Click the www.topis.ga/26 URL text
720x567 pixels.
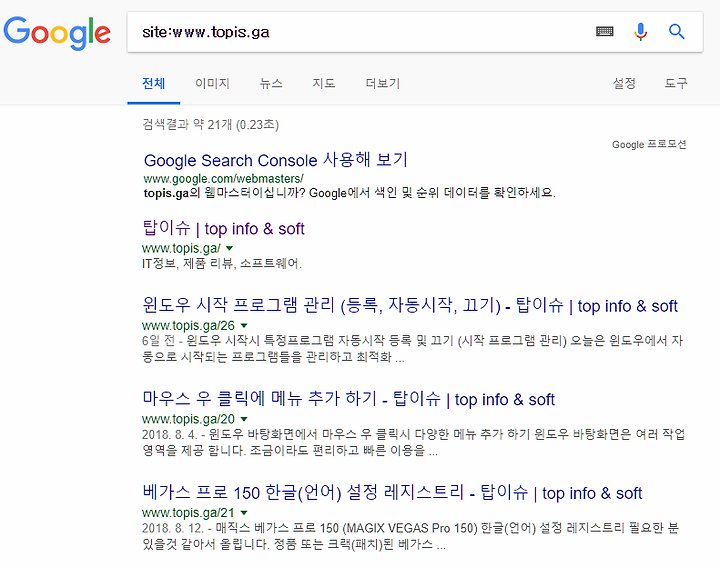[x=188, y=326]
